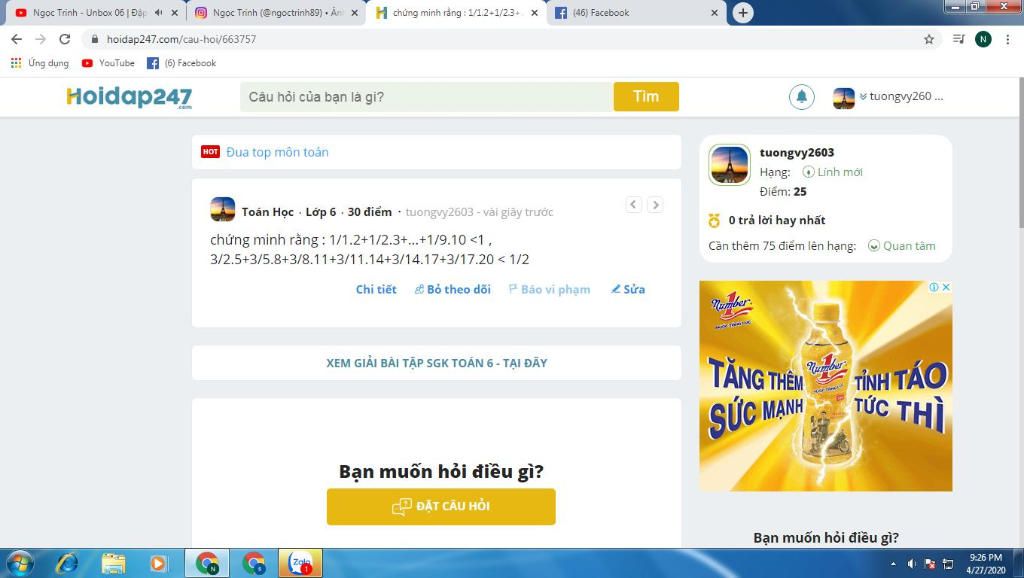Viewport: 1024px width, 578px height.
Task: Open the YouTube bookmark
Action: tap(108, 63)
